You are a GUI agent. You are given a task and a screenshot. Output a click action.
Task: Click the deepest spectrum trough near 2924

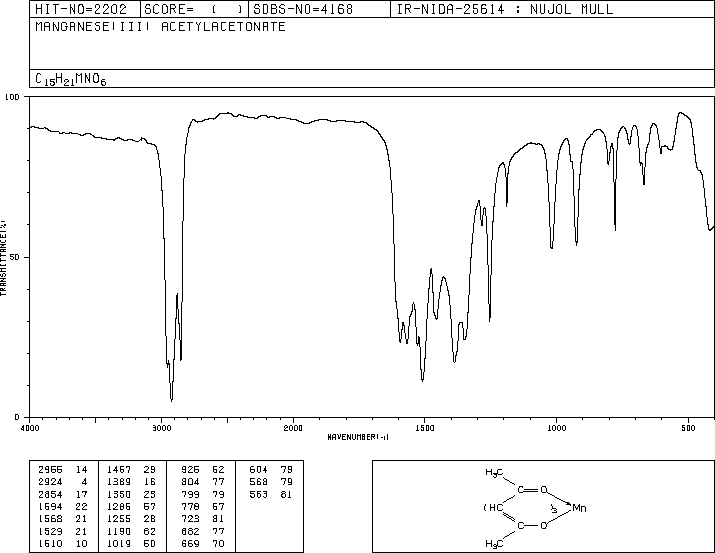click(171, 400)
